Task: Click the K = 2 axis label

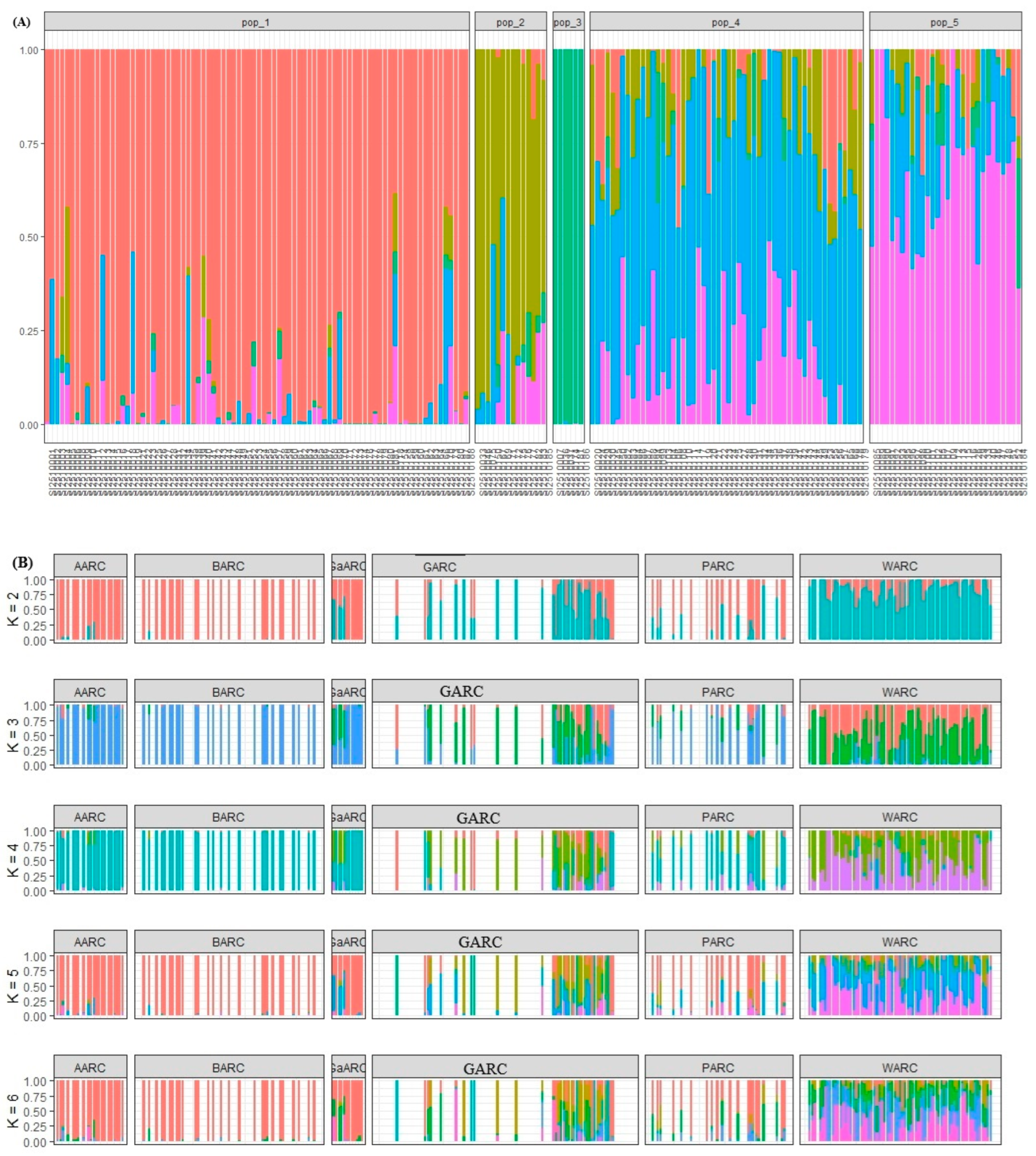Action: click(x=14, y=609)
